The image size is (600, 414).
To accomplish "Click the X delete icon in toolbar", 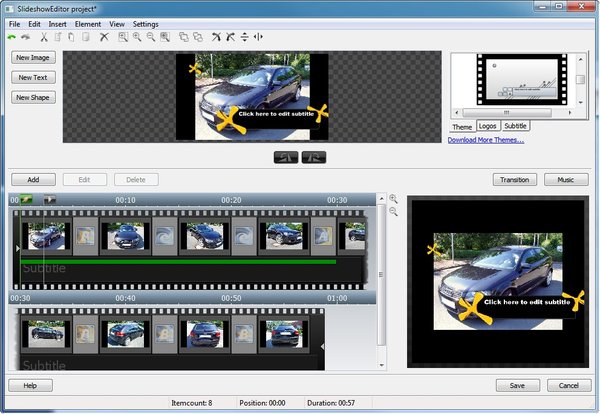I will click(103, 37).
